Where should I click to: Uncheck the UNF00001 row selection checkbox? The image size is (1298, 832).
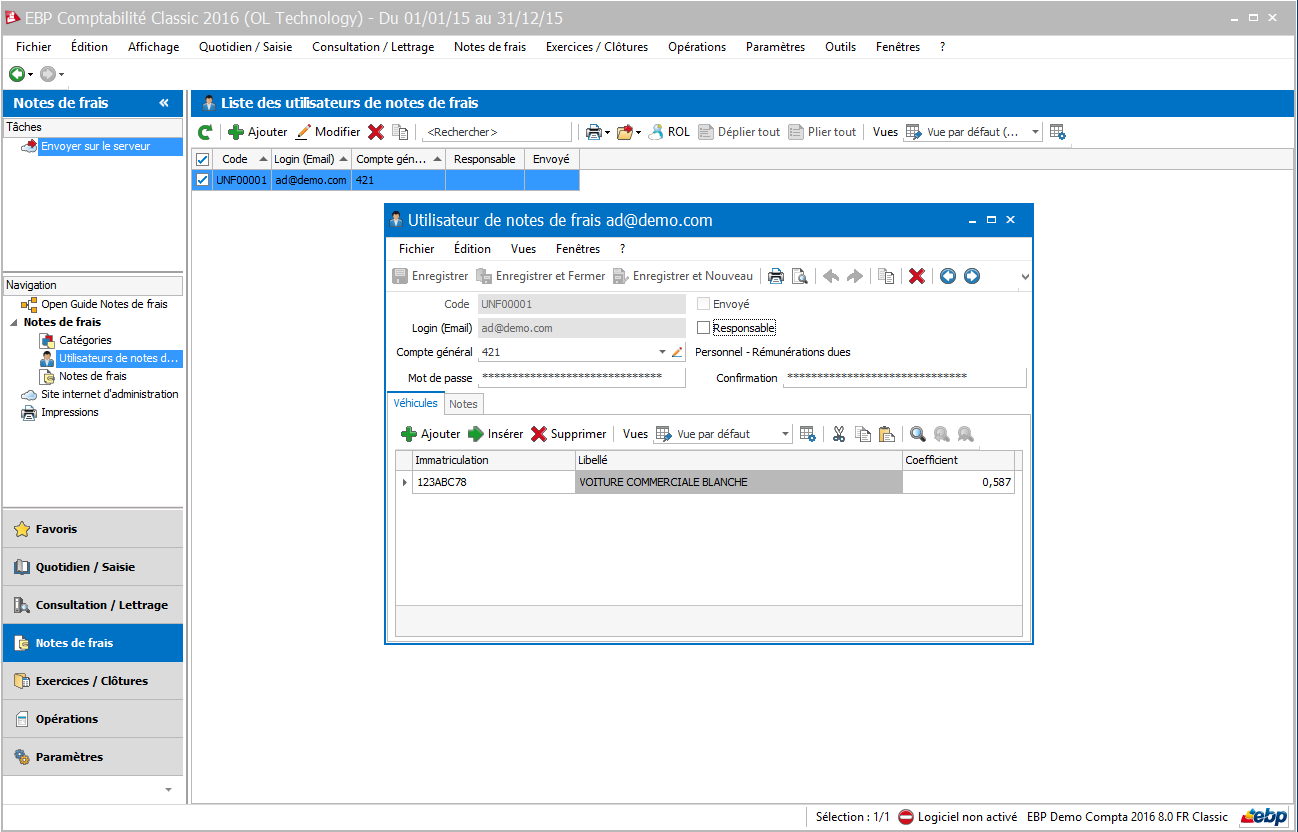[202, 180]
